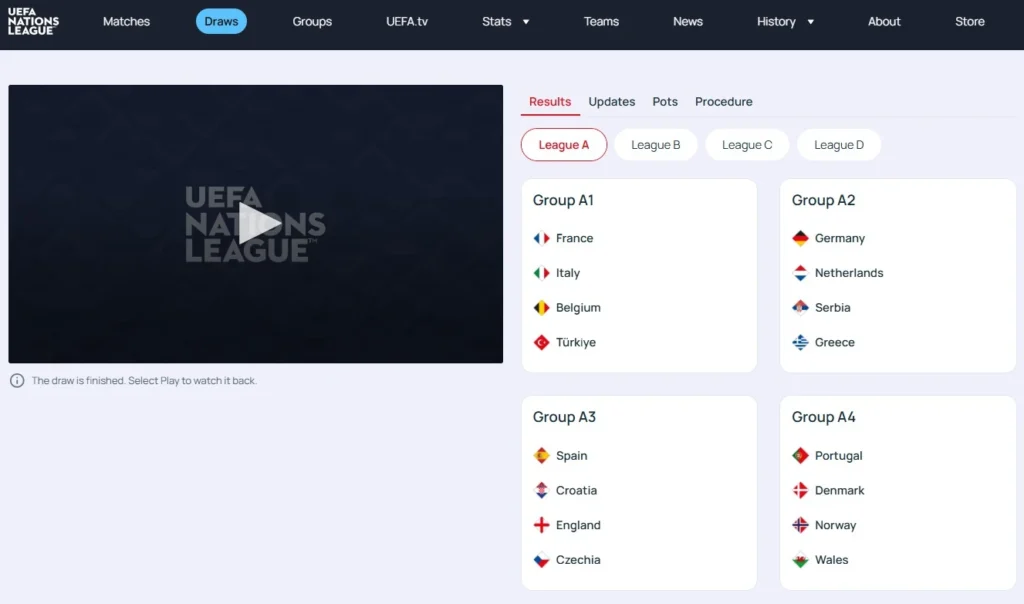Click the England flag icon
Screen dimensions: 1024x604
pos(541,525)
